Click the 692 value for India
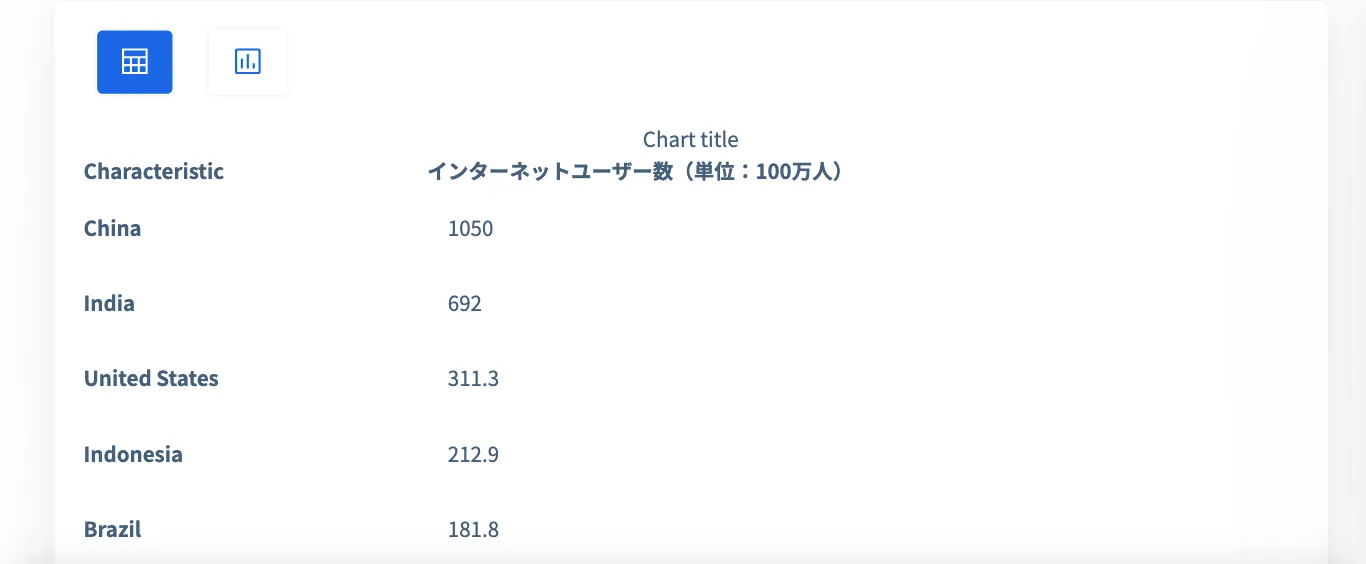The height and width of the screenshot is (564, 1366). [465, 303]
